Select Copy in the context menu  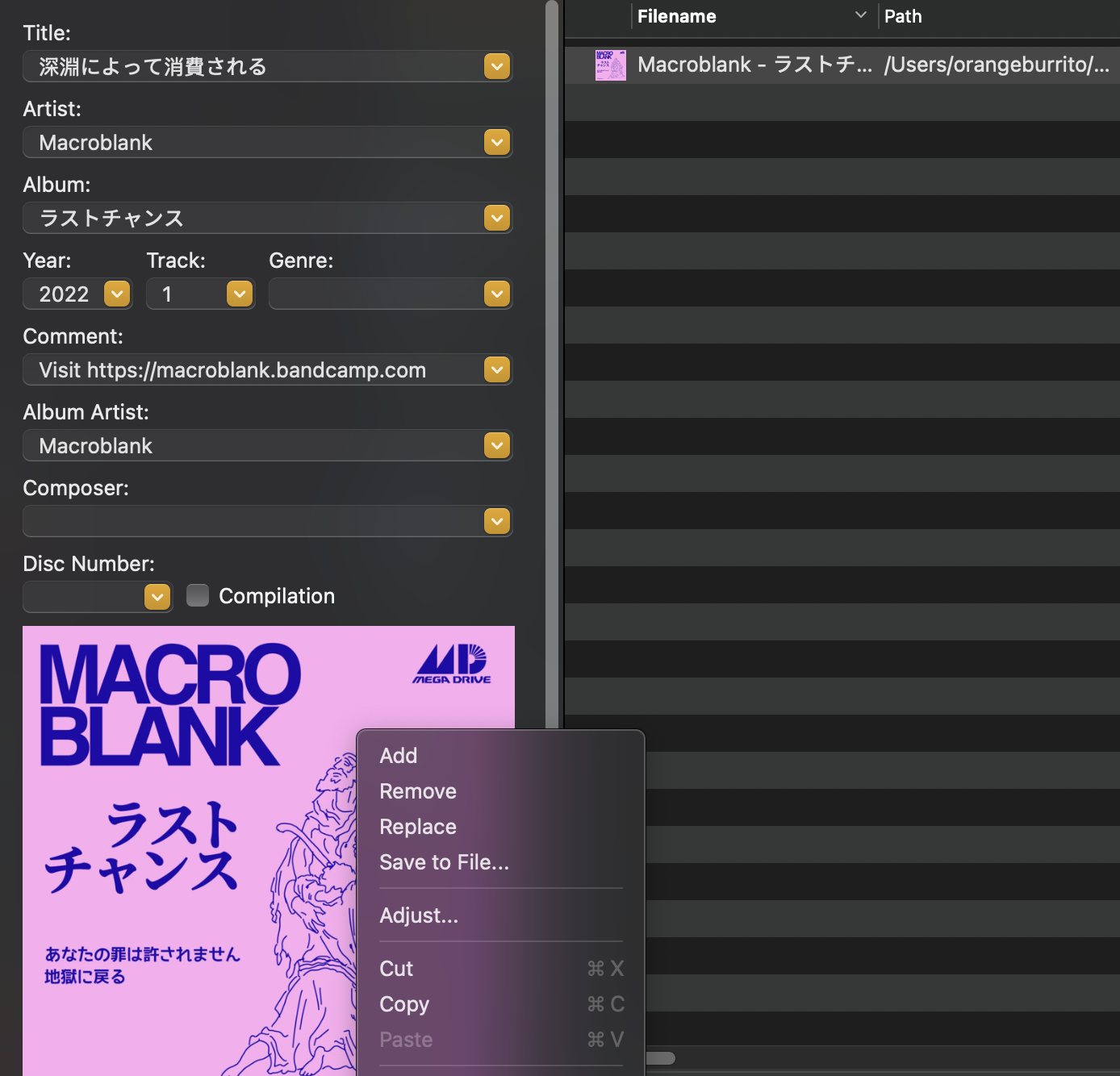coord(404,1004)
